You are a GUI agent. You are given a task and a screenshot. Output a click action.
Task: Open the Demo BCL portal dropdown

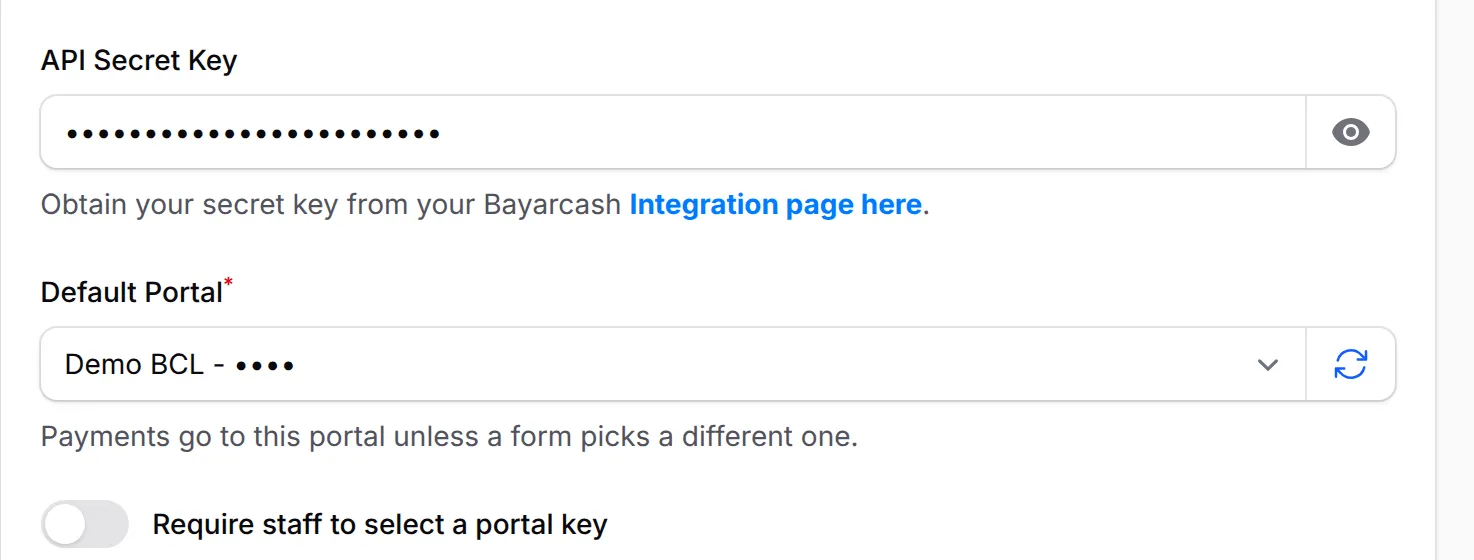click(x=673, y=364)
